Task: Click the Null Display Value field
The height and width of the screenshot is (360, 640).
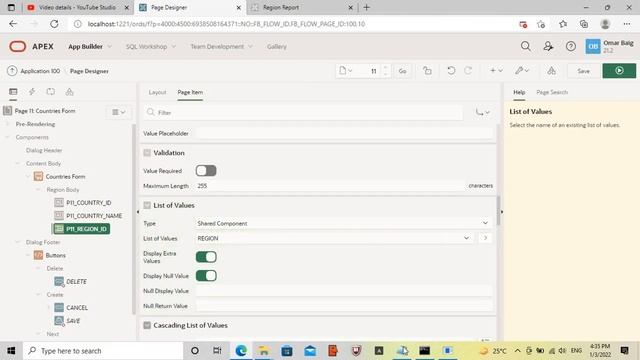Action: tap(344, 291)
